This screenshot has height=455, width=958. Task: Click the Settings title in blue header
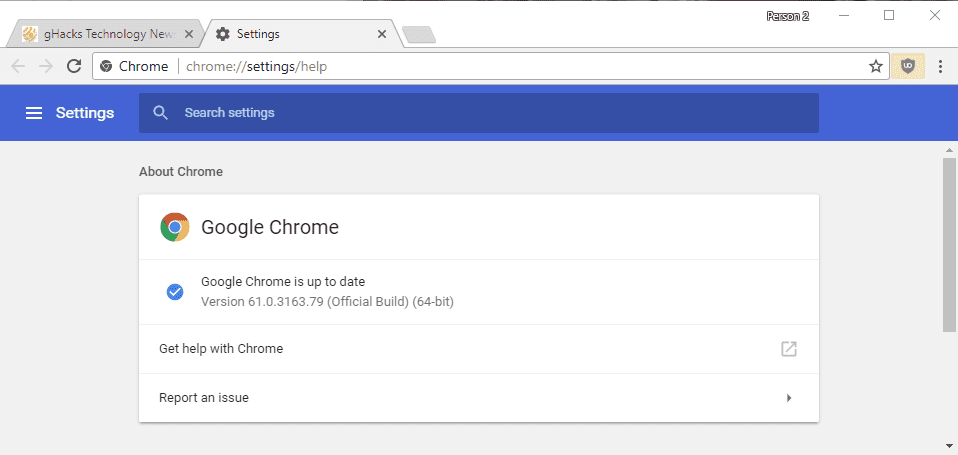click(85, 113)
